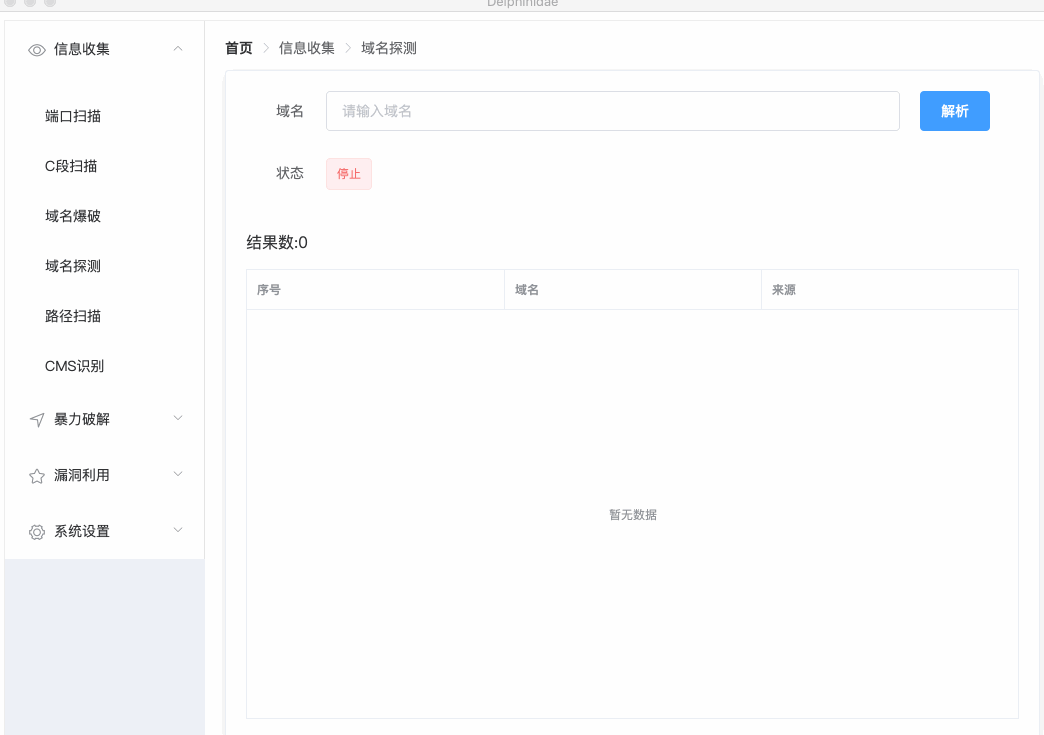Click the 首页 breadcrumb link
1044x735 pixels.
(x=239, y=48)
